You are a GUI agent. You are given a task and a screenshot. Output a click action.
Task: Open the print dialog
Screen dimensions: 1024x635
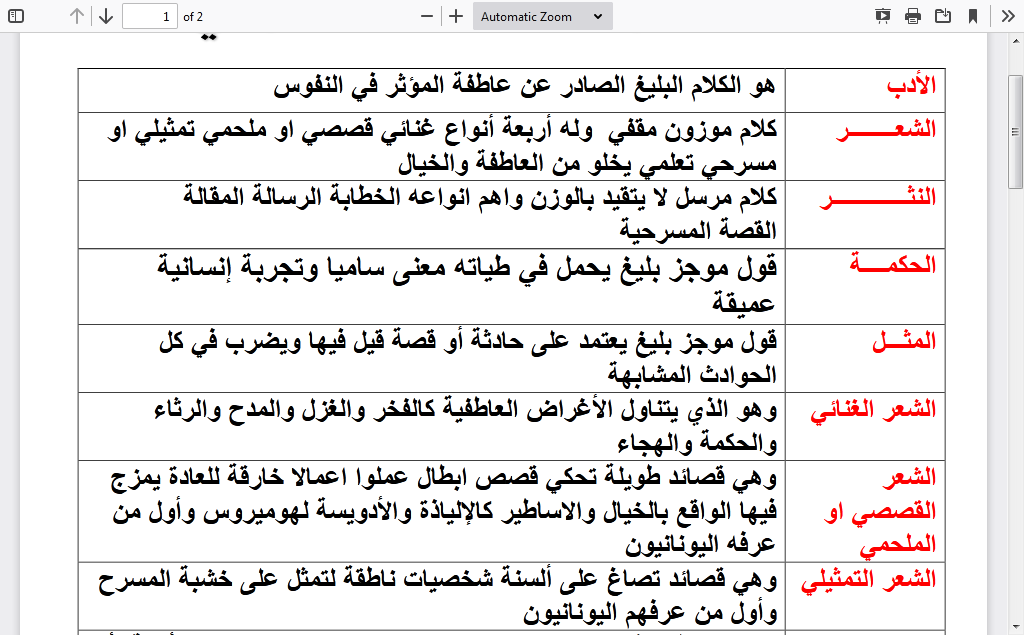tap(912, 16)
